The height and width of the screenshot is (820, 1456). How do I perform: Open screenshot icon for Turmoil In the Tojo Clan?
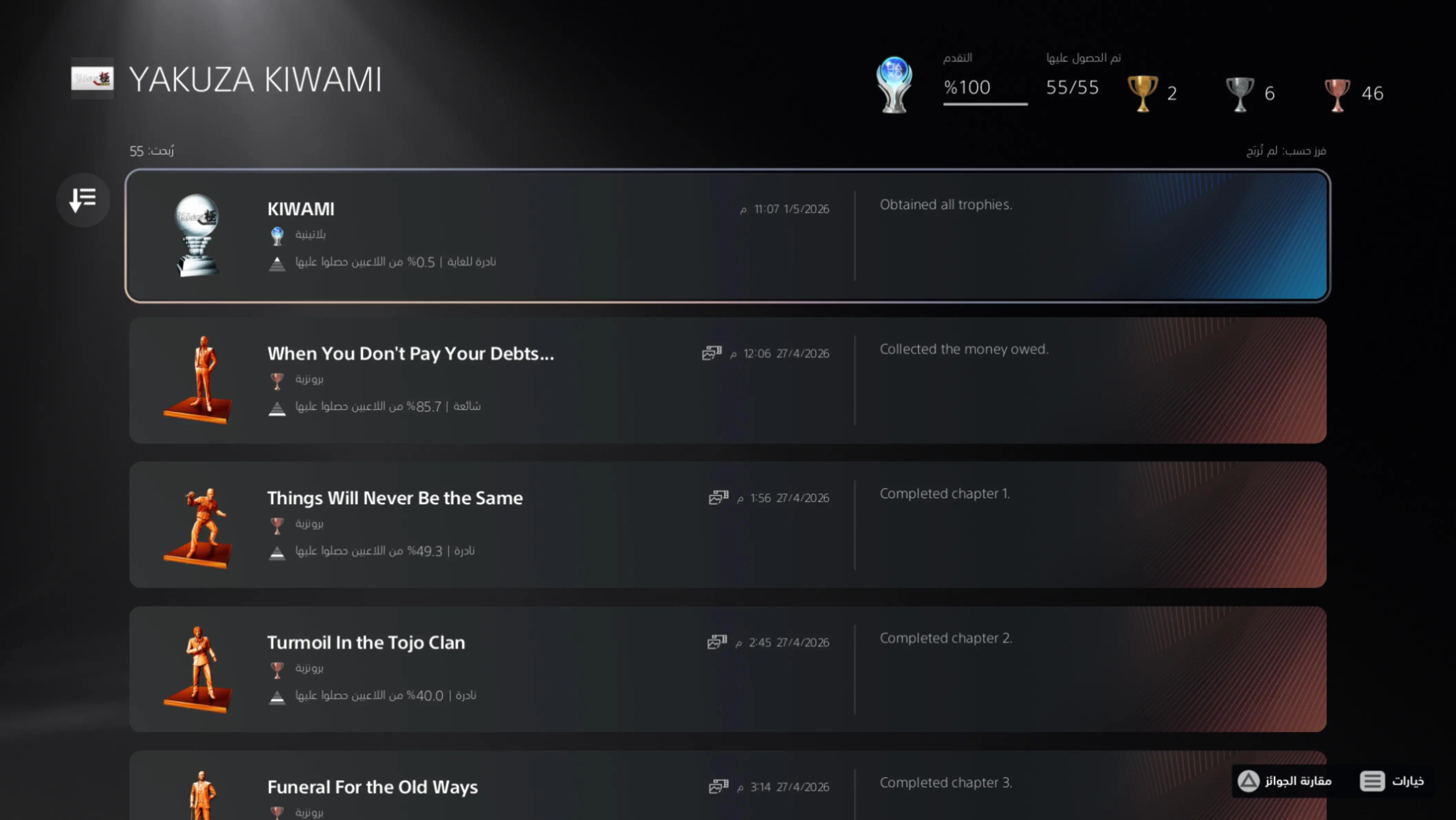pyautogui.click(x=717, y=642)
